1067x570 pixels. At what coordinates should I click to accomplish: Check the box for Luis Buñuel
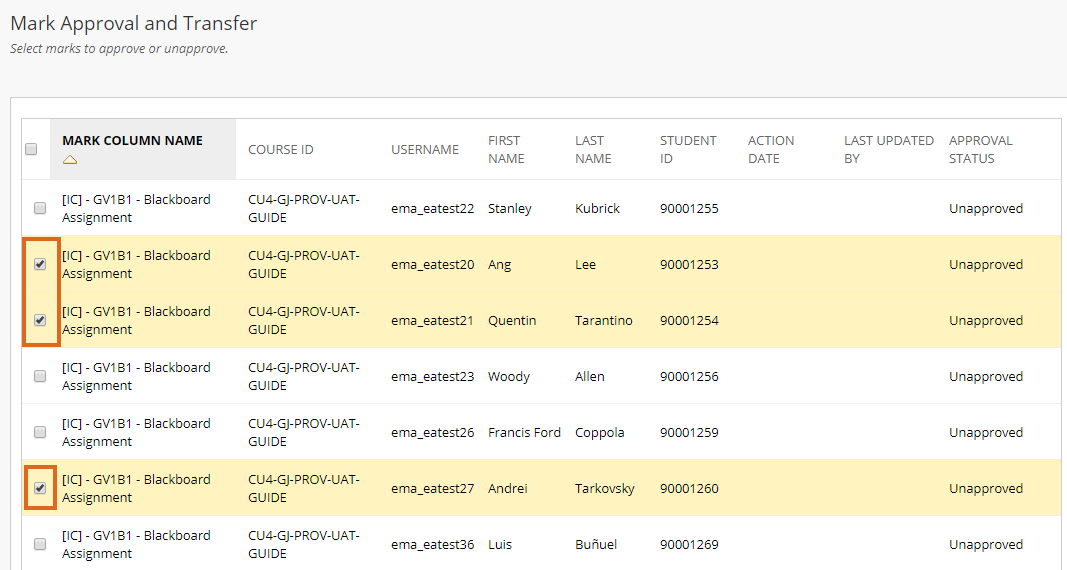coord(40,544)
